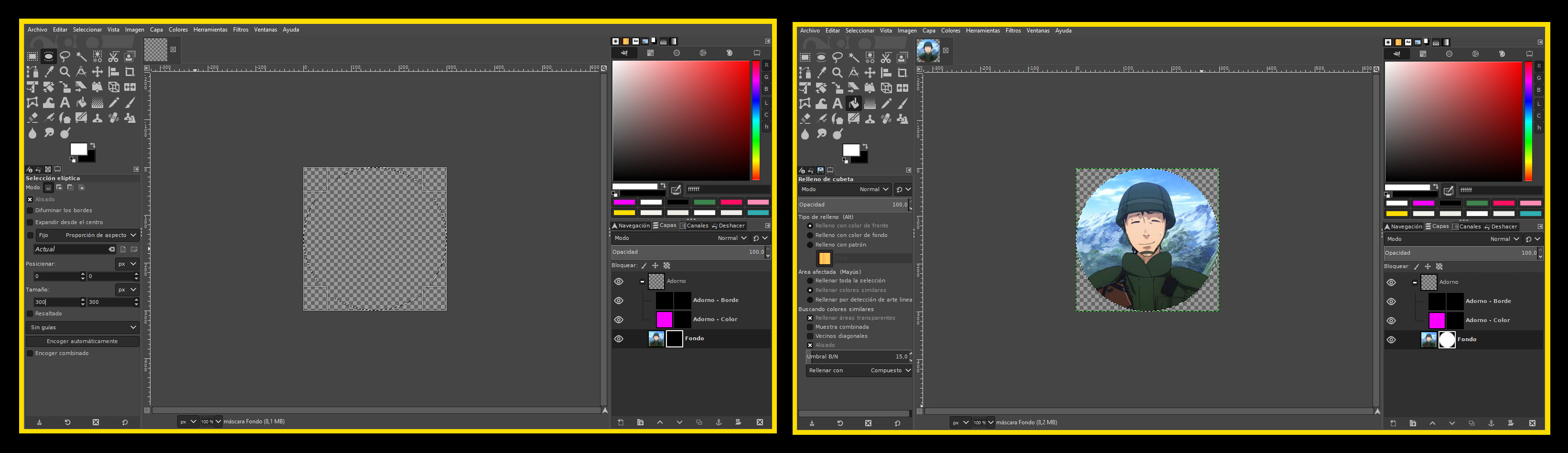Select Clone stamp tool in right GIMP window

tap(870, 119)
